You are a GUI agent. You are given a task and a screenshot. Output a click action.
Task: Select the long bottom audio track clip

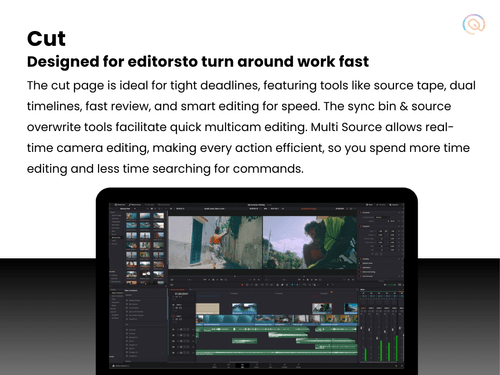[277, 353]
